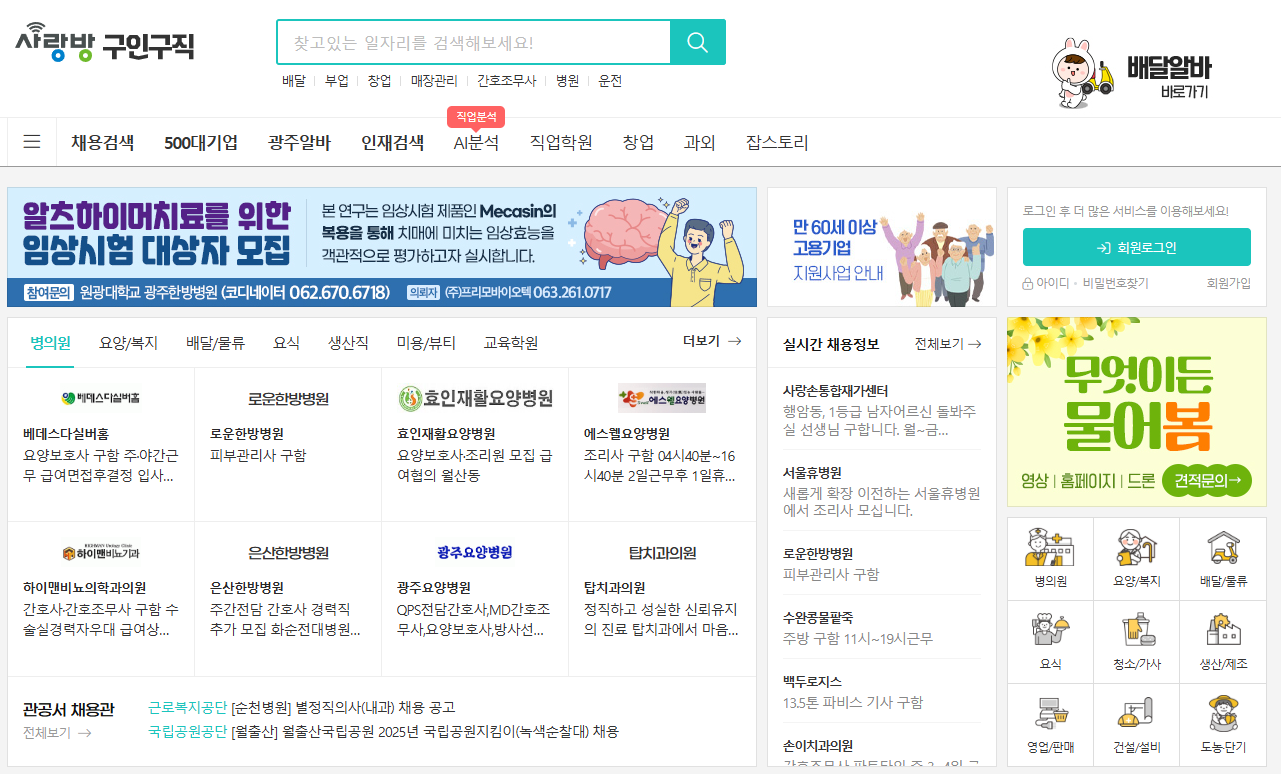Switch to the 생산직 tab
This screenshot has width=1281, height=774.
click(x=348, y=343)
